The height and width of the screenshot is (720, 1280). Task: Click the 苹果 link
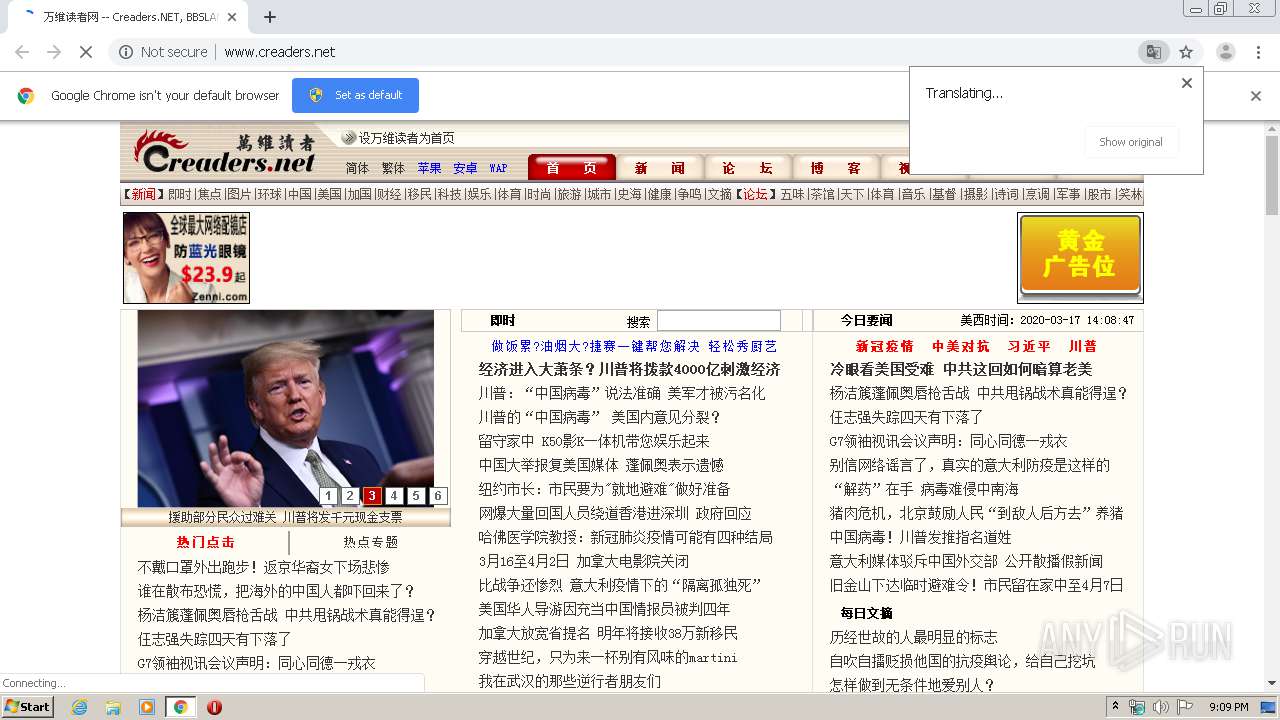(429, 168)
